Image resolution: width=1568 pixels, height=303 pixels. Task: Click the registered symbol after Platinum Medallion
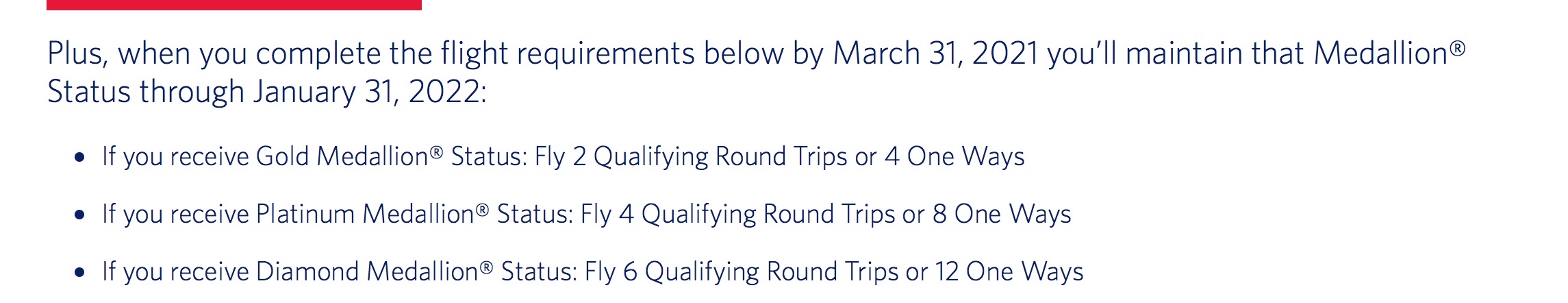(x=483, y=209)
